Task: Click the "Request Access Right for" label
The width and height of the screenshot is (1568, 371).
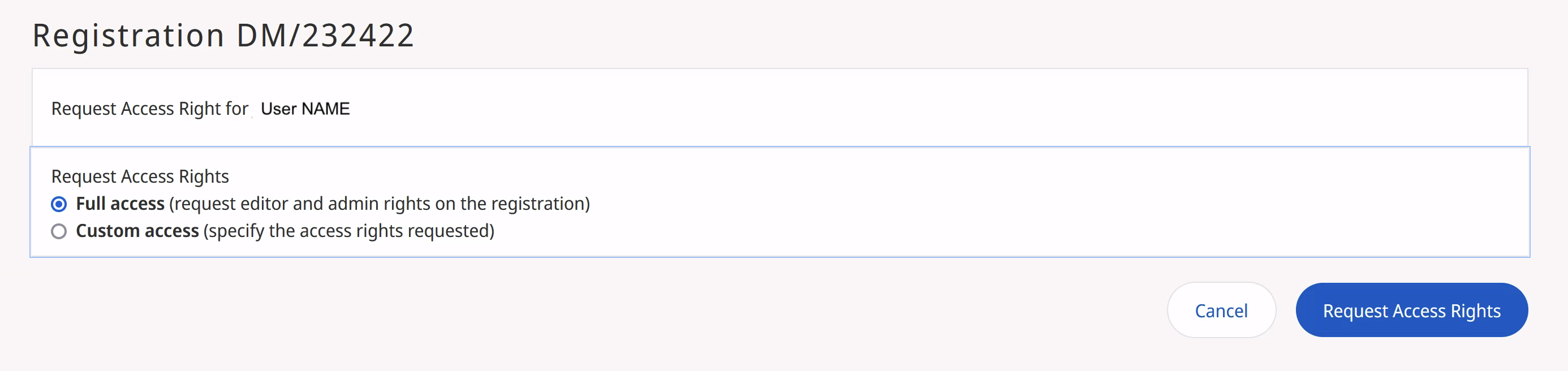Action: [150, 109]
